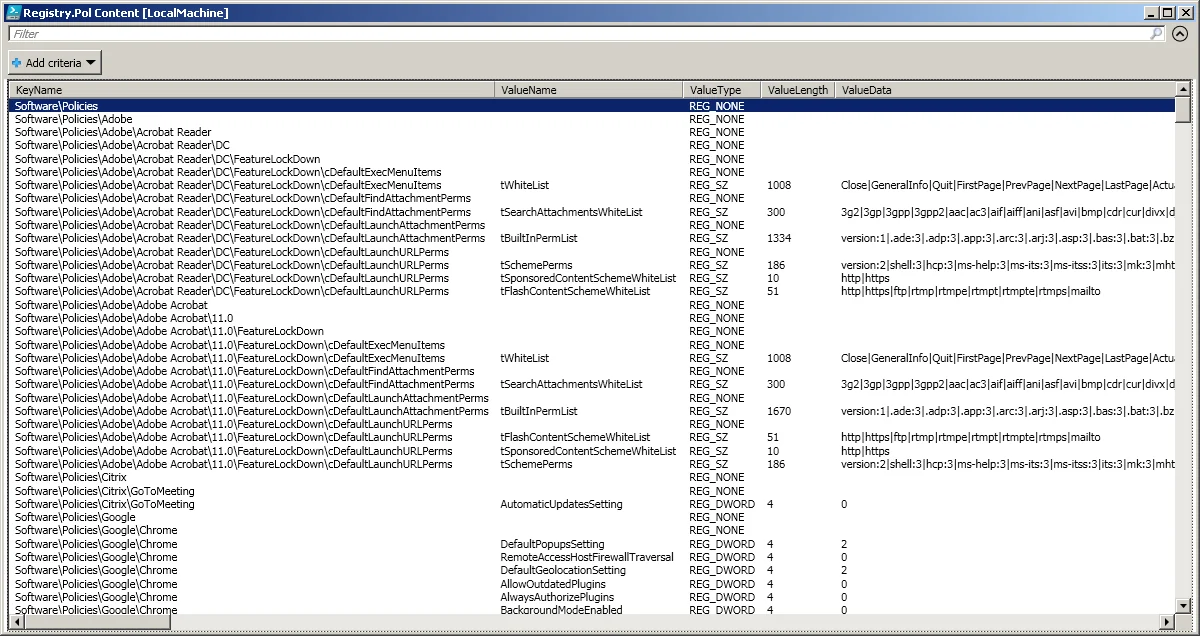Collapse the criteria pane via circular chevron
This screenshot has height=636, width=1200.
click(x=1182, y=33)
